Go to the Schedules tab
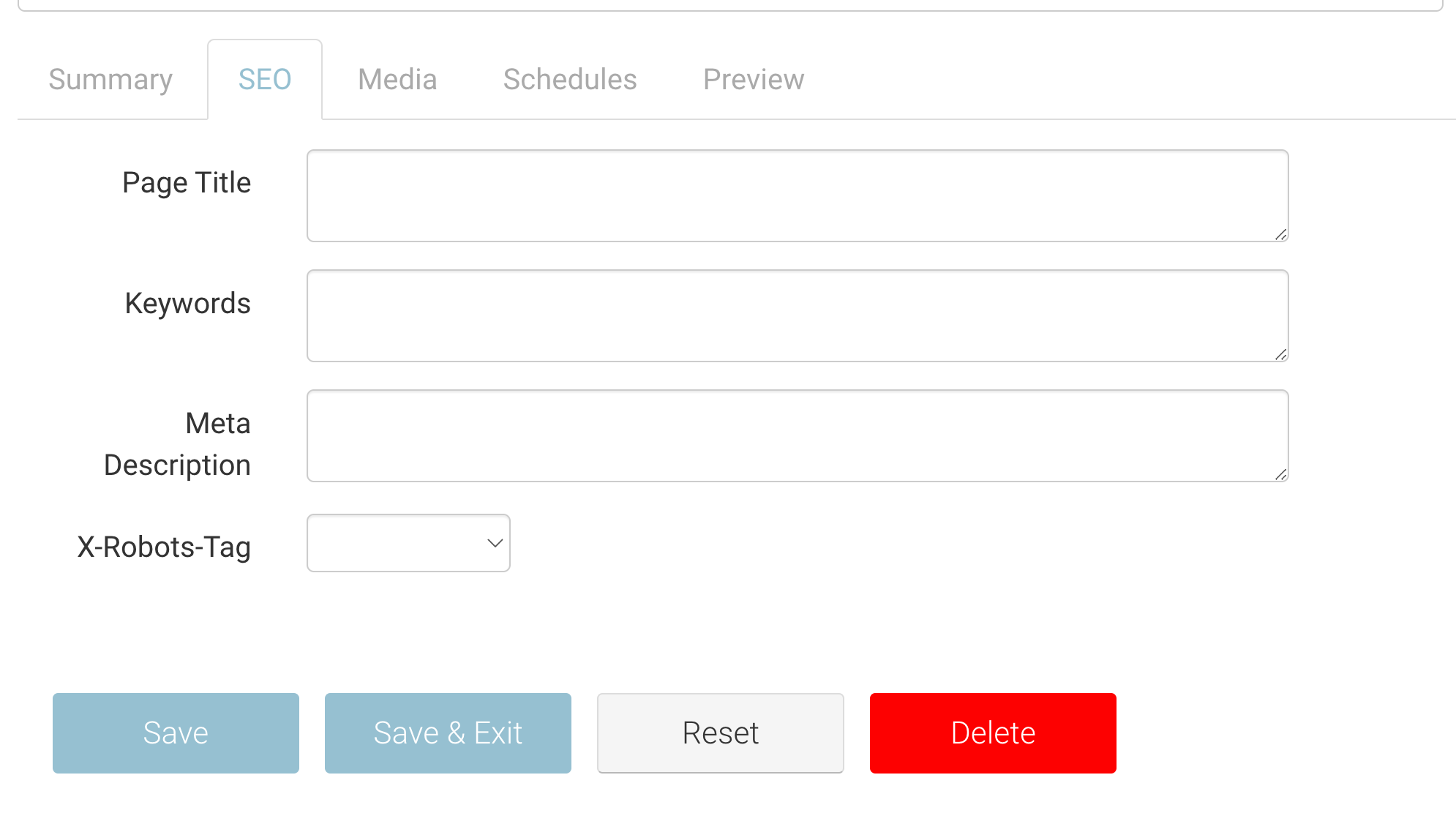Viewport: 1456px width, 824px height. coord(570,79)
